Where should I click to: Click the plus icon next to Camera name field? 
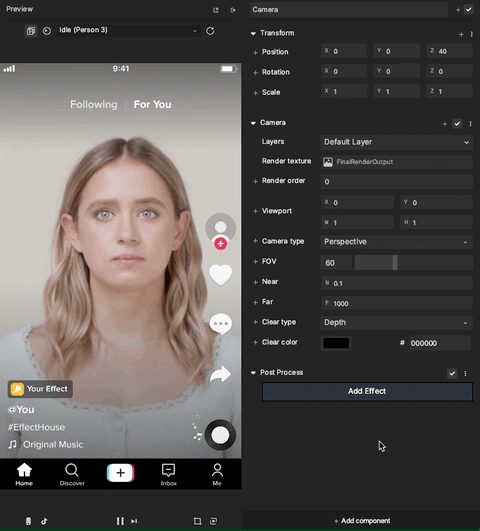tap(458, 10)
